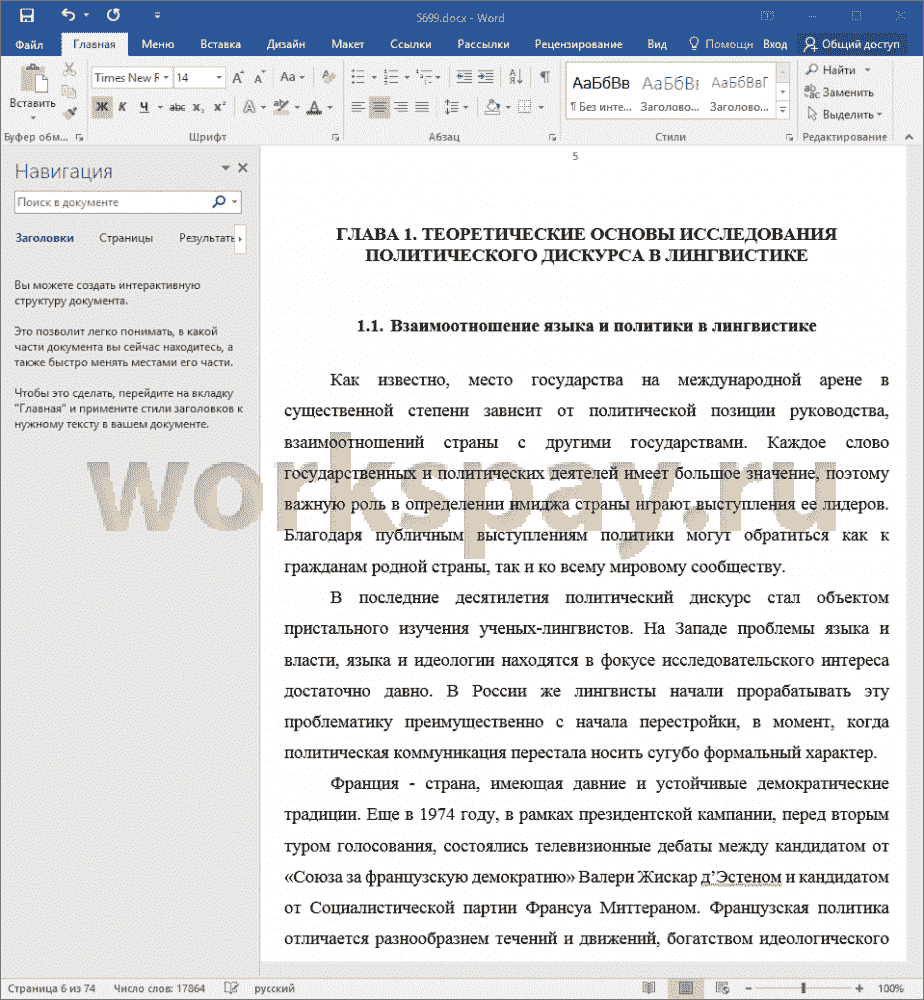Copy the selection to clipboard
Image resolution: width=924 pixels, height=1000 pixels.
70,91
